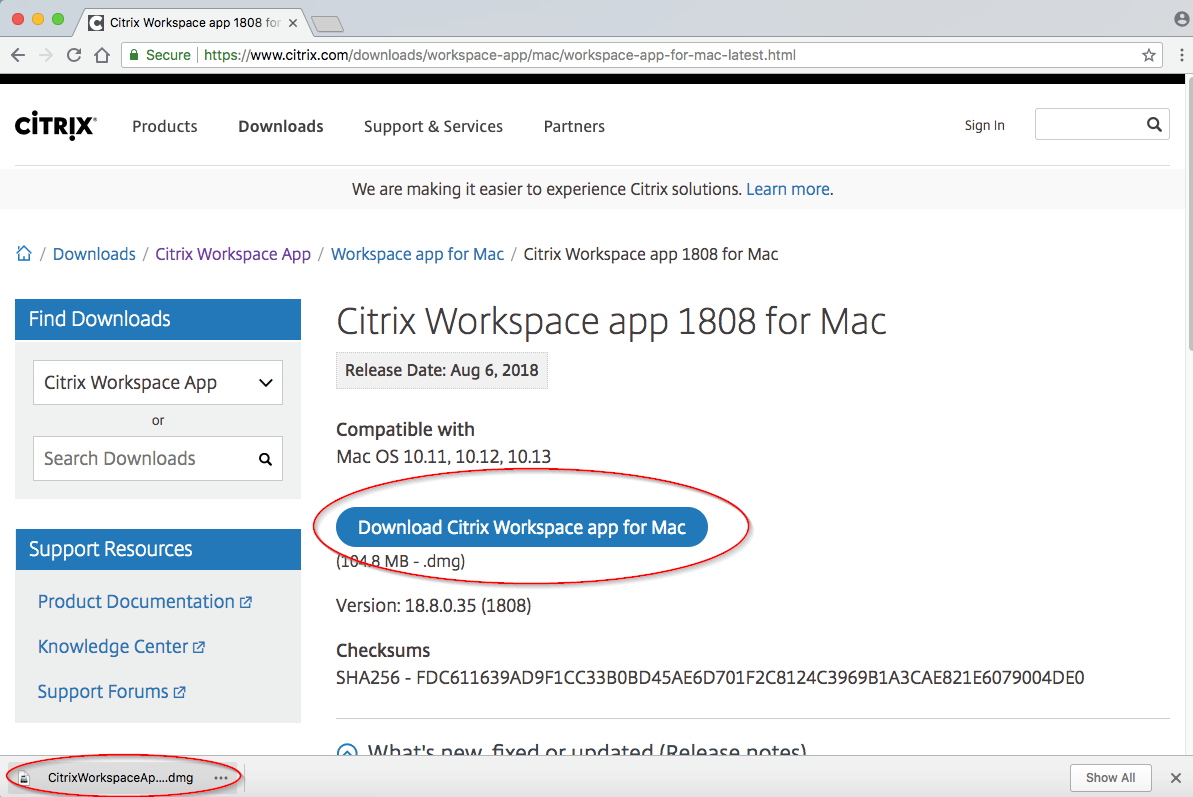The width and height of the screenshot is (1193, 797).
Task: Open the browser home page icon
Action: click(102, 55)
